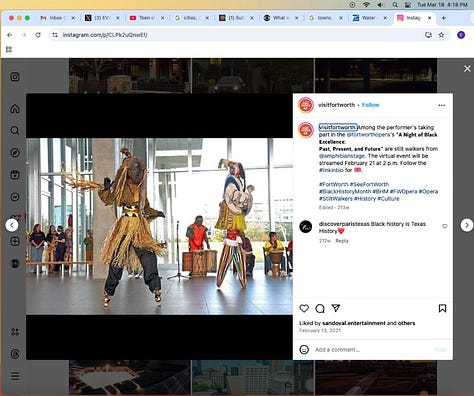
Task: Switch to the Google cities tab
Action: (191, 18)
